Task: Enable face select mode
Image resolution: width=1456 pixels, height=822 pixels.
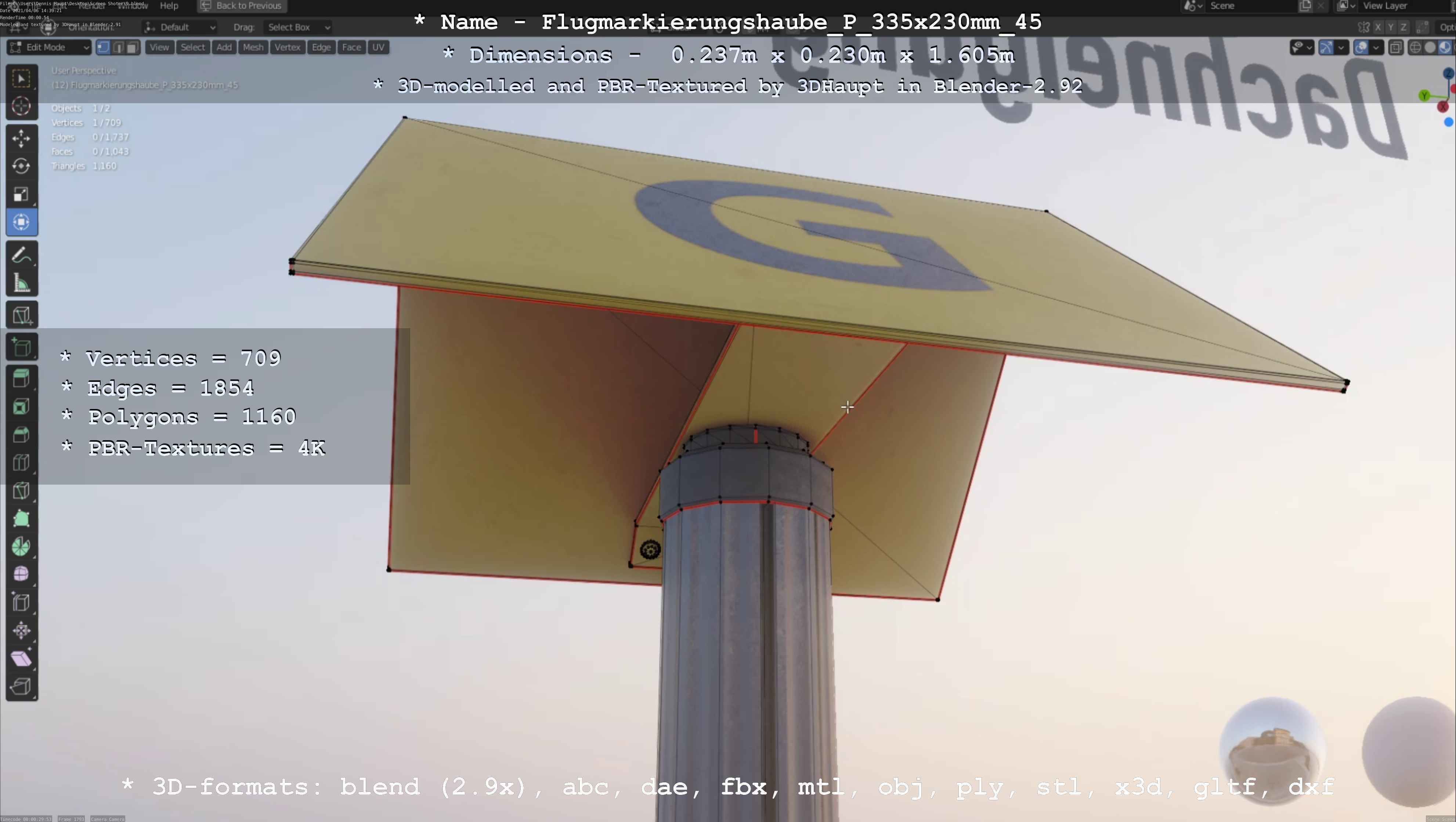Action: [x=132, y=47]
